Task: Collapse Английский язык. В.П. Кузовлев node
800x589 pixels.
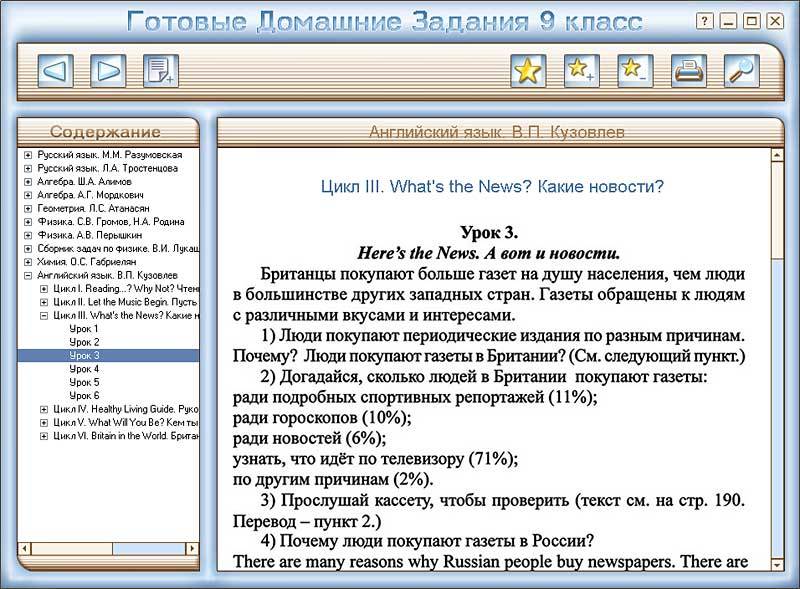Action: click(x=28, y=275)
